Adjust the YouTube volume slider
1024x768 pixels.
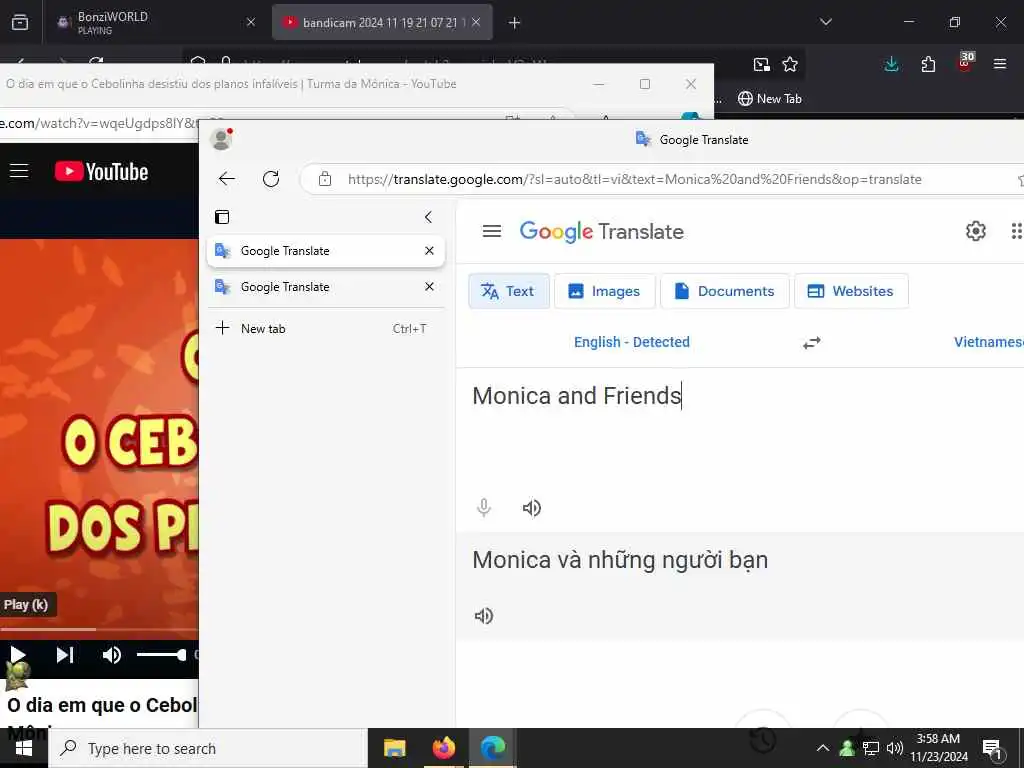point(161,654)
